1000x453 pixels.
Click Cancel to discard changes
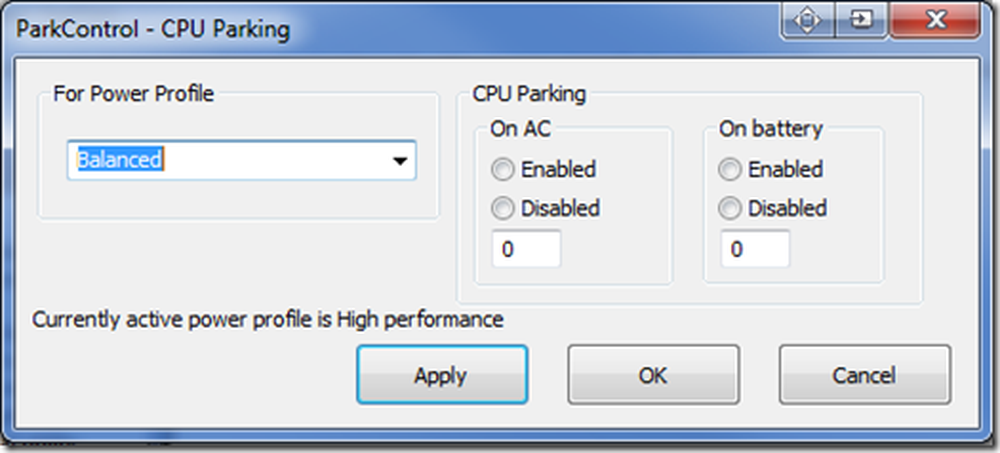(x=865, y=375)
